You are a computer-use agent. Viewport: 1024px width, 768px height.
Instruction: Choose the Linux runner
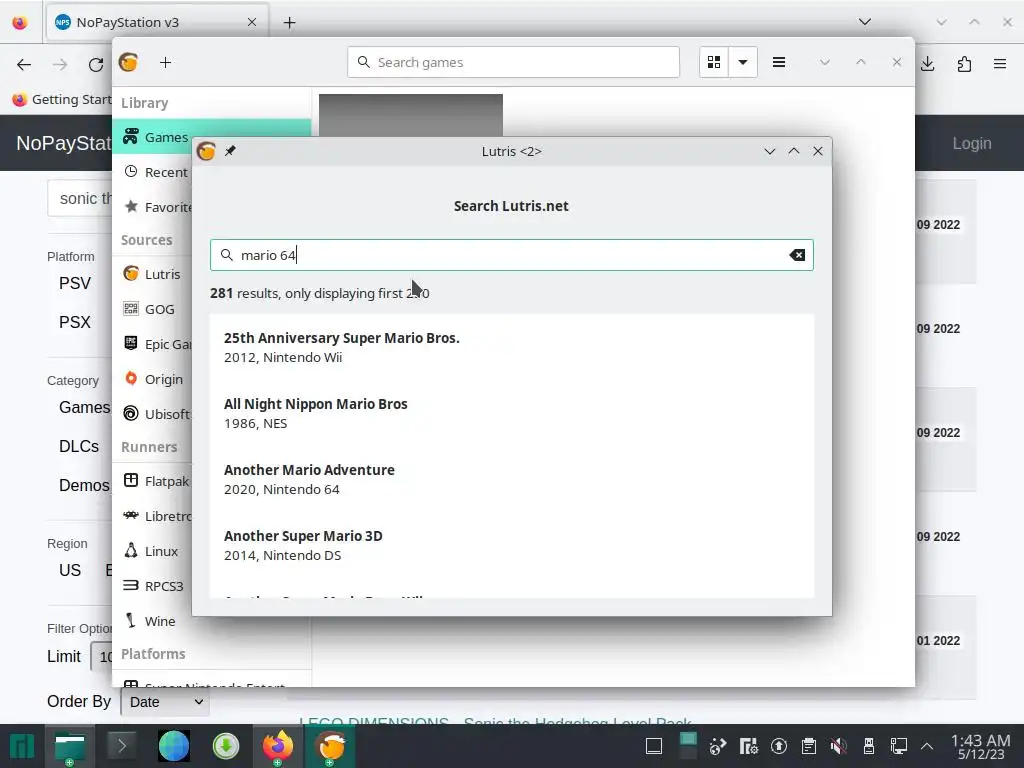[x=151, y=551]
